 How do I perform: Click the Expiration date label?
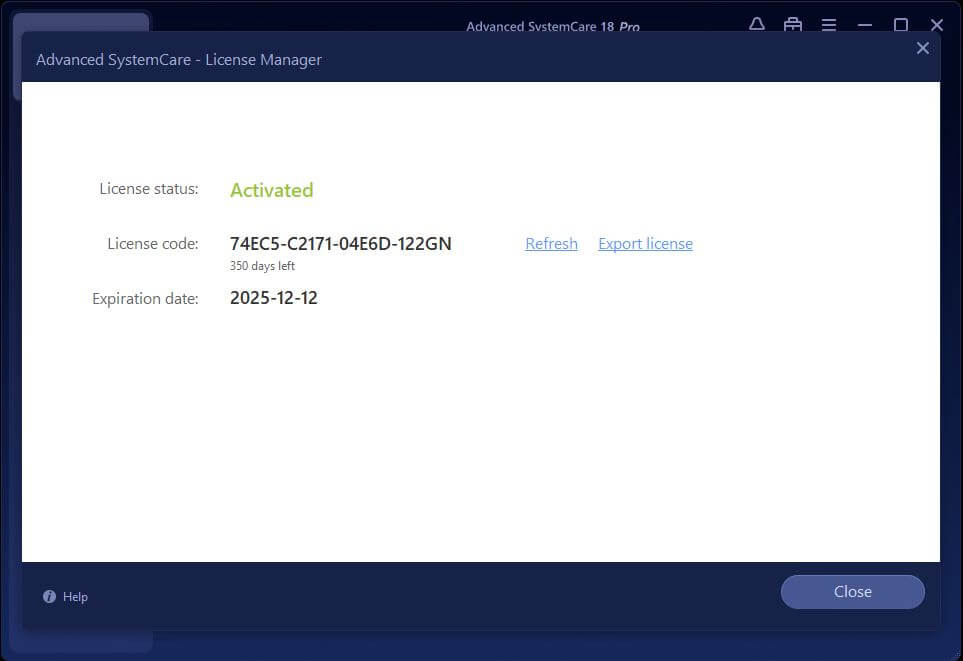(145, 299)
